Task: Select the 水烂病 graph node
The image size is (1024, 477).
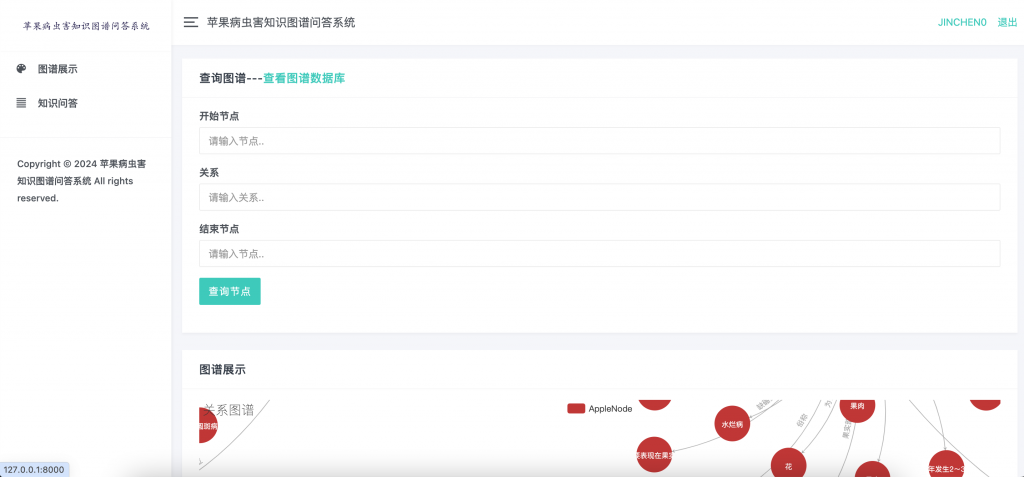Action: 733,423
